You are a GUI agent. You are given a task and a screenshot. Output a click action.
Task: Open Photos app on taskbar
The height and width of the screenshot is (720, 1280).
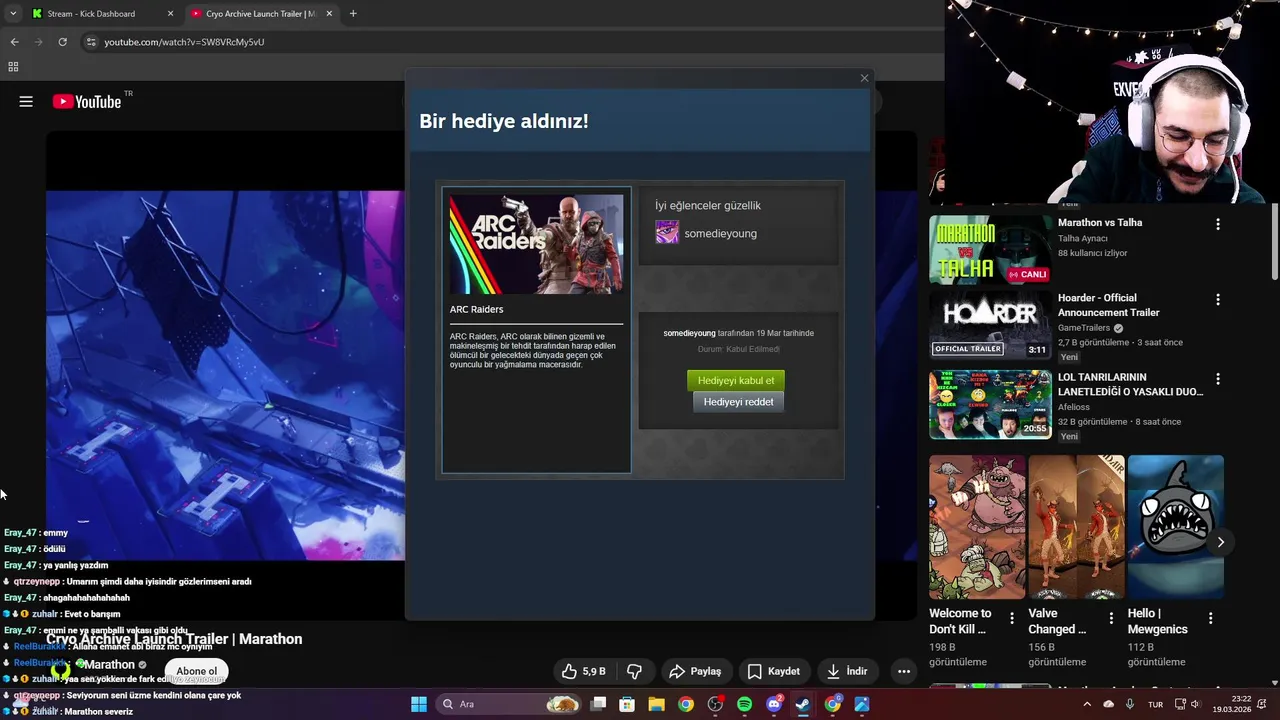point(862,704)
